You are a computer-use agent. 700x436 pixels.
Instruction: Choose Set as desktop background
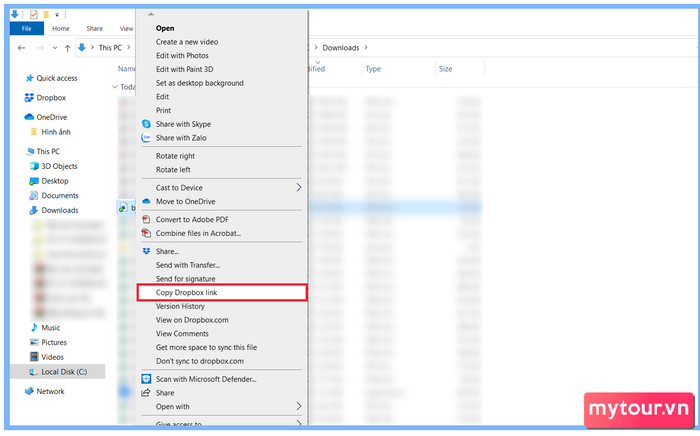click(200, 83)
